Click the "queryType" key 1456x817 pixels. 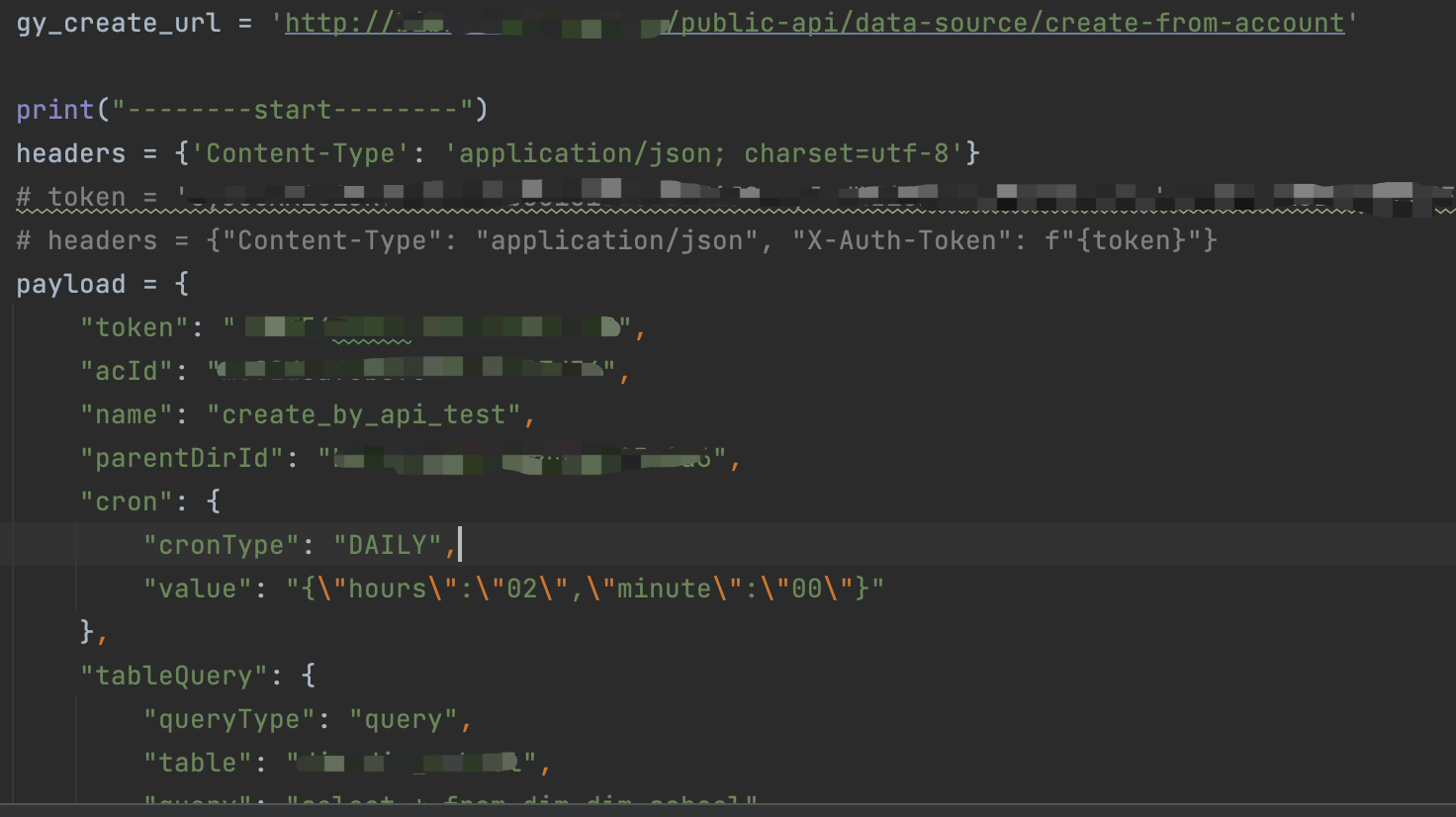point(228,719)
